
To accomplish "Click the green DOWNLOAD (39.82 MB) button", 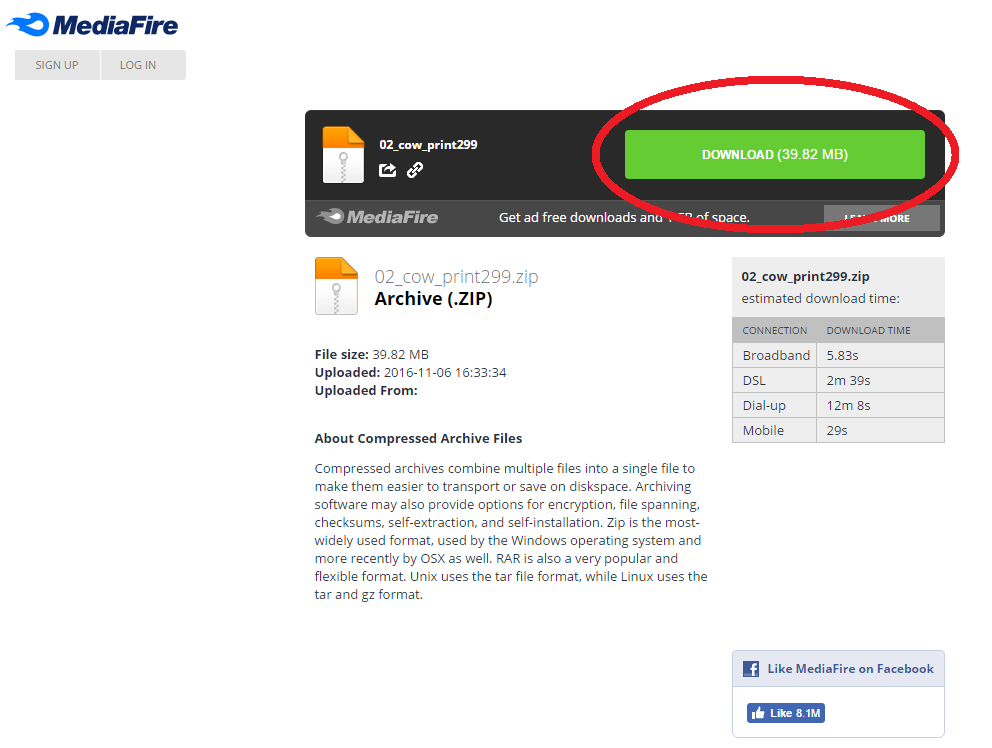I will (774, 154).
